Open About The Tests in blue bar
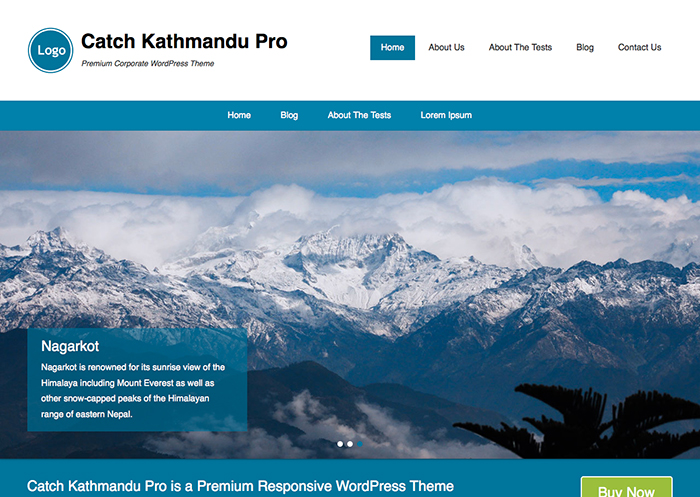The height and width of the screenshot is (497, 700). [359, 115]
